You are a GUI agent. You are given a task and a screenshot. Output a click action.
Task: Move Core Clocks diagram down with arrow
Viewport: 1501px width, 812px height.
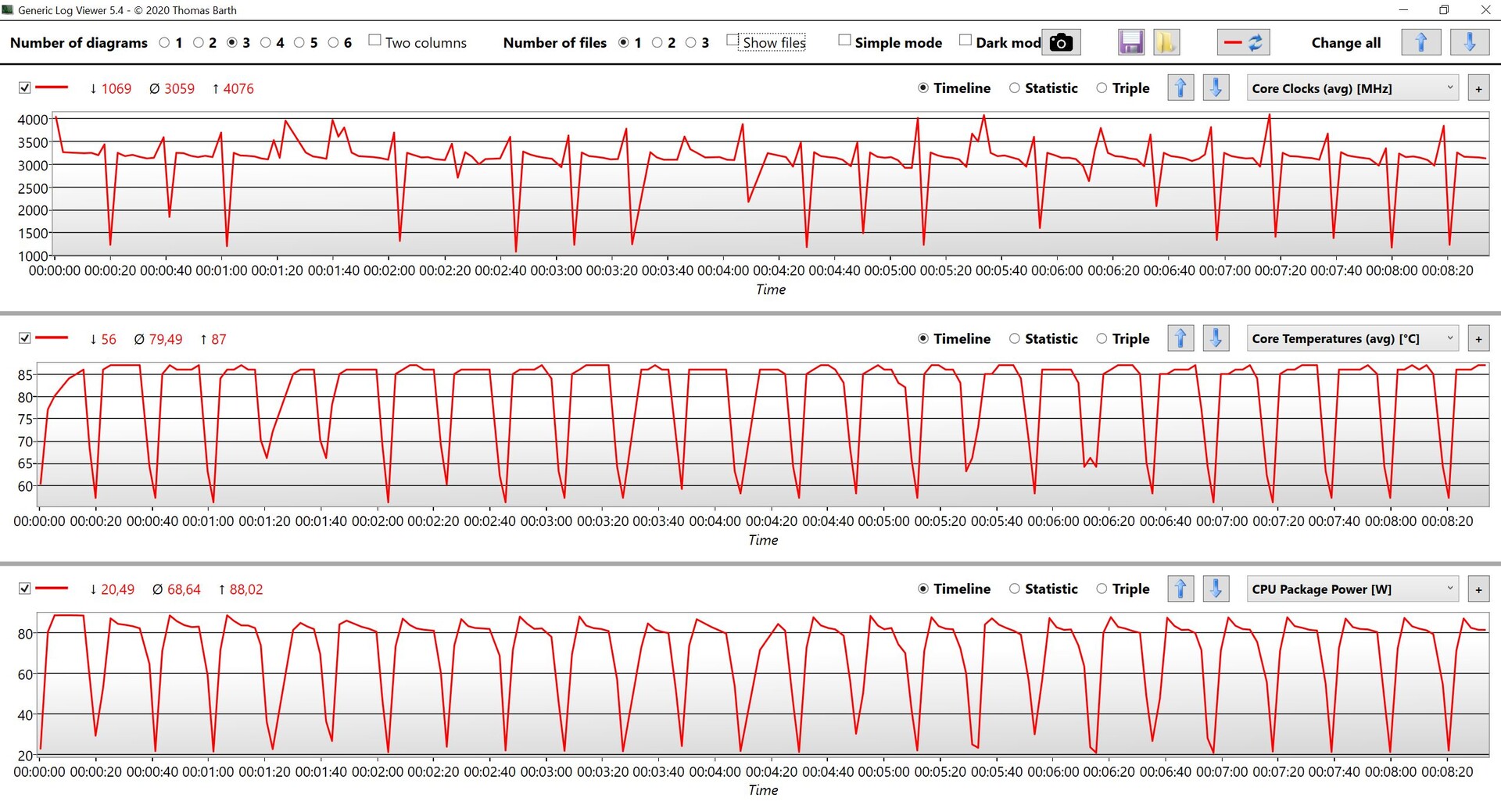(1216, 88)
